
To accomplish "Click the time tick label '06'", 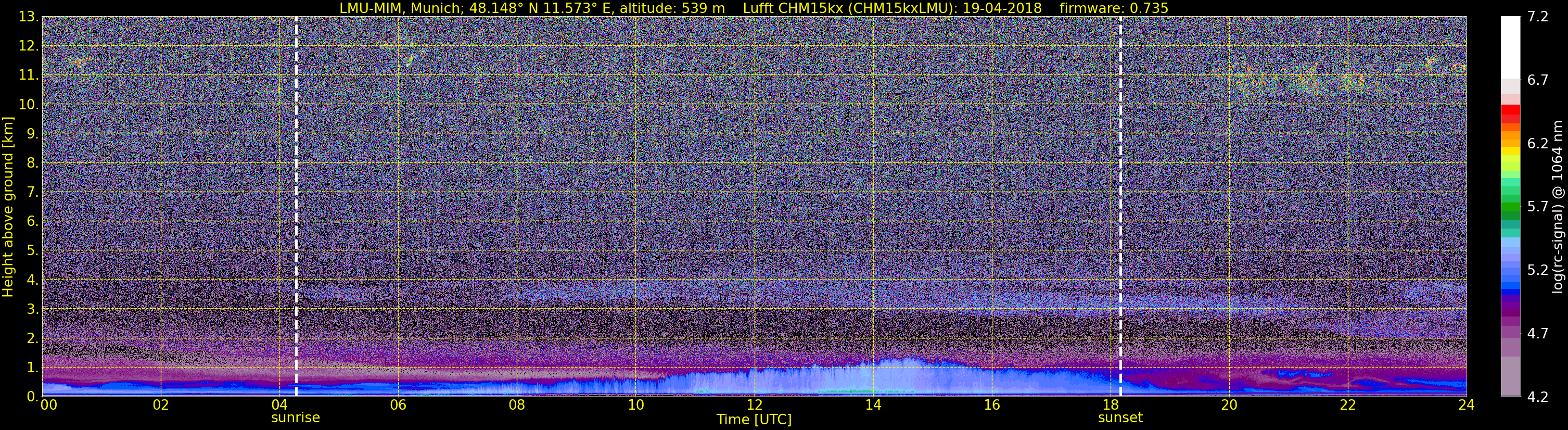I will 398,405.
